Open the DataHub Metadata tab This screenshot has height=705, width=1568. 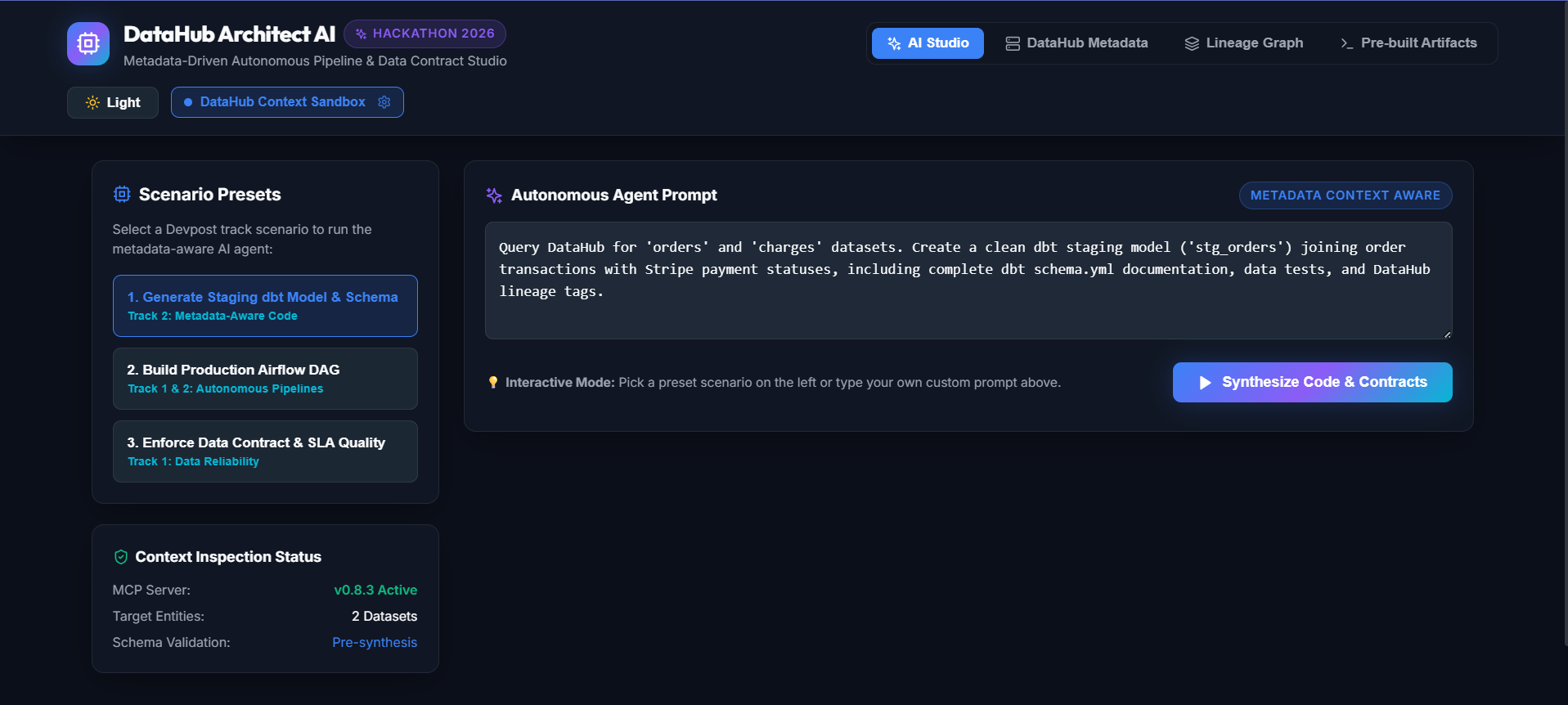[x=1076, y=43]
